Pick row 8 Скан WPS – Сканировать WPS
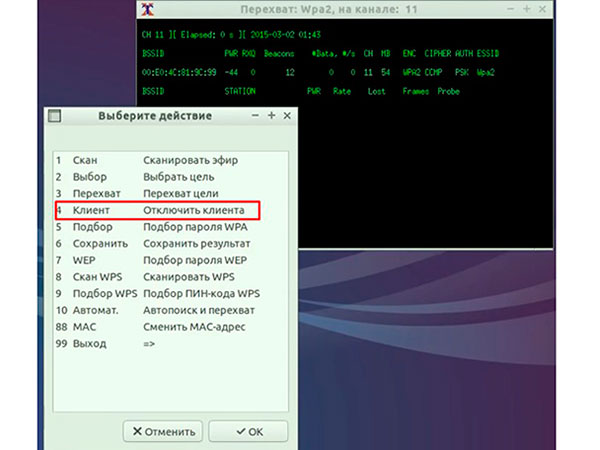Image resolution: width=600 pixels, height=450 pixels. [171, 277]
